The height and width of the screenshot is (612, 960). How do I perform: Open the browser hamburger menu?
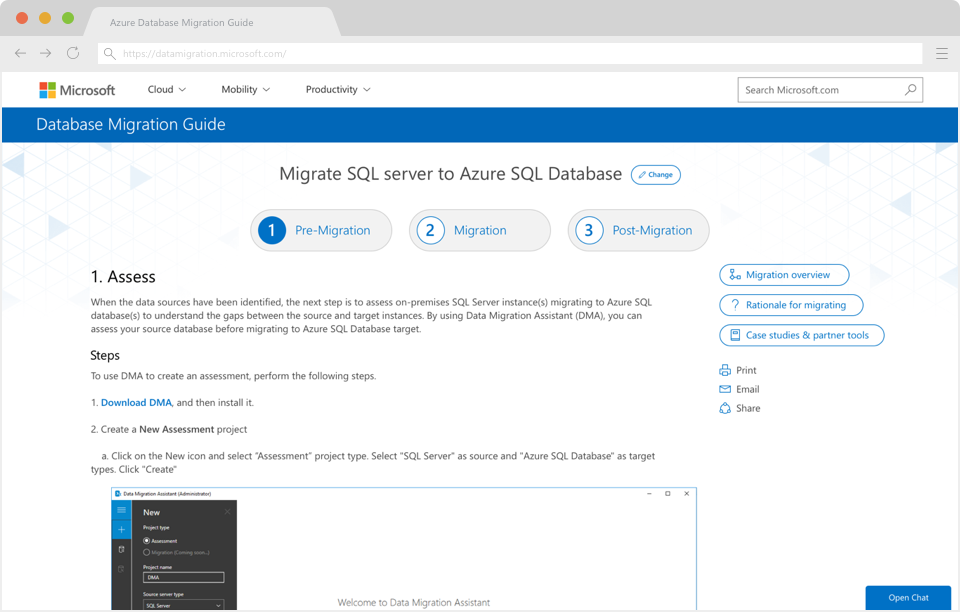pyautogui.click(x=942, y=53)
